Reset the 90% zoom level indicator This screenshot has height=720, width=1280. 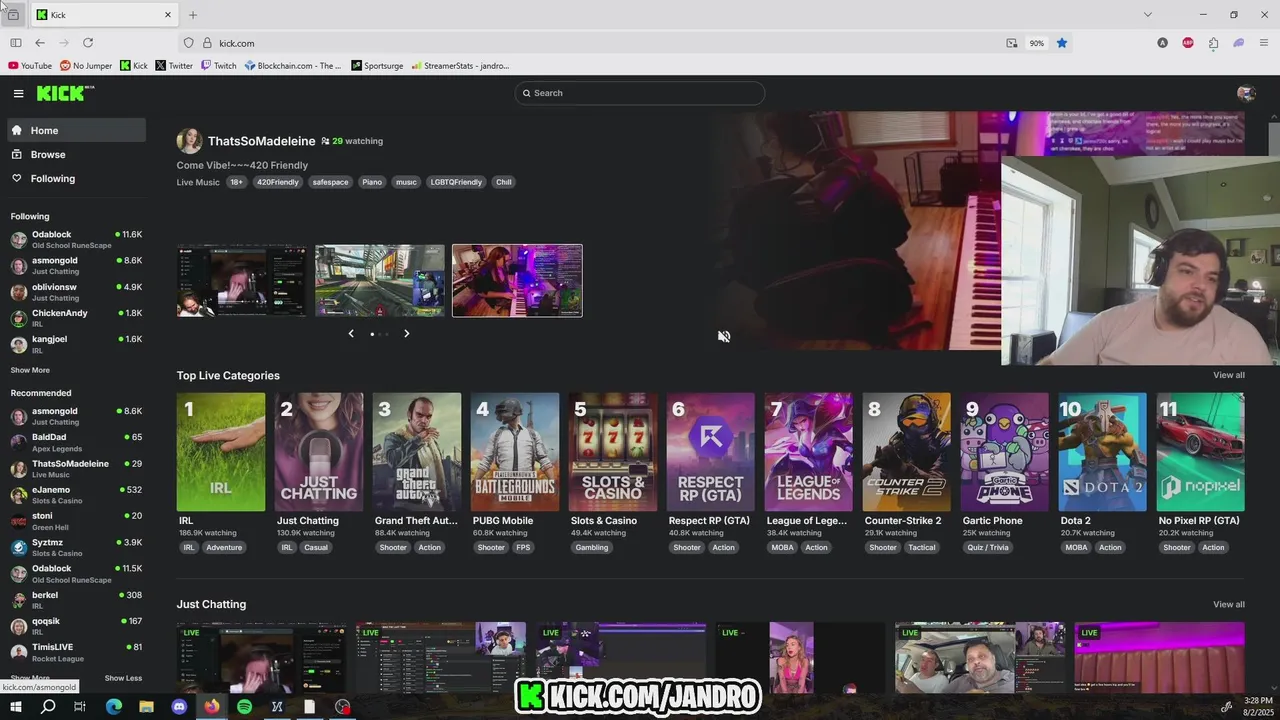[1037, 43]
